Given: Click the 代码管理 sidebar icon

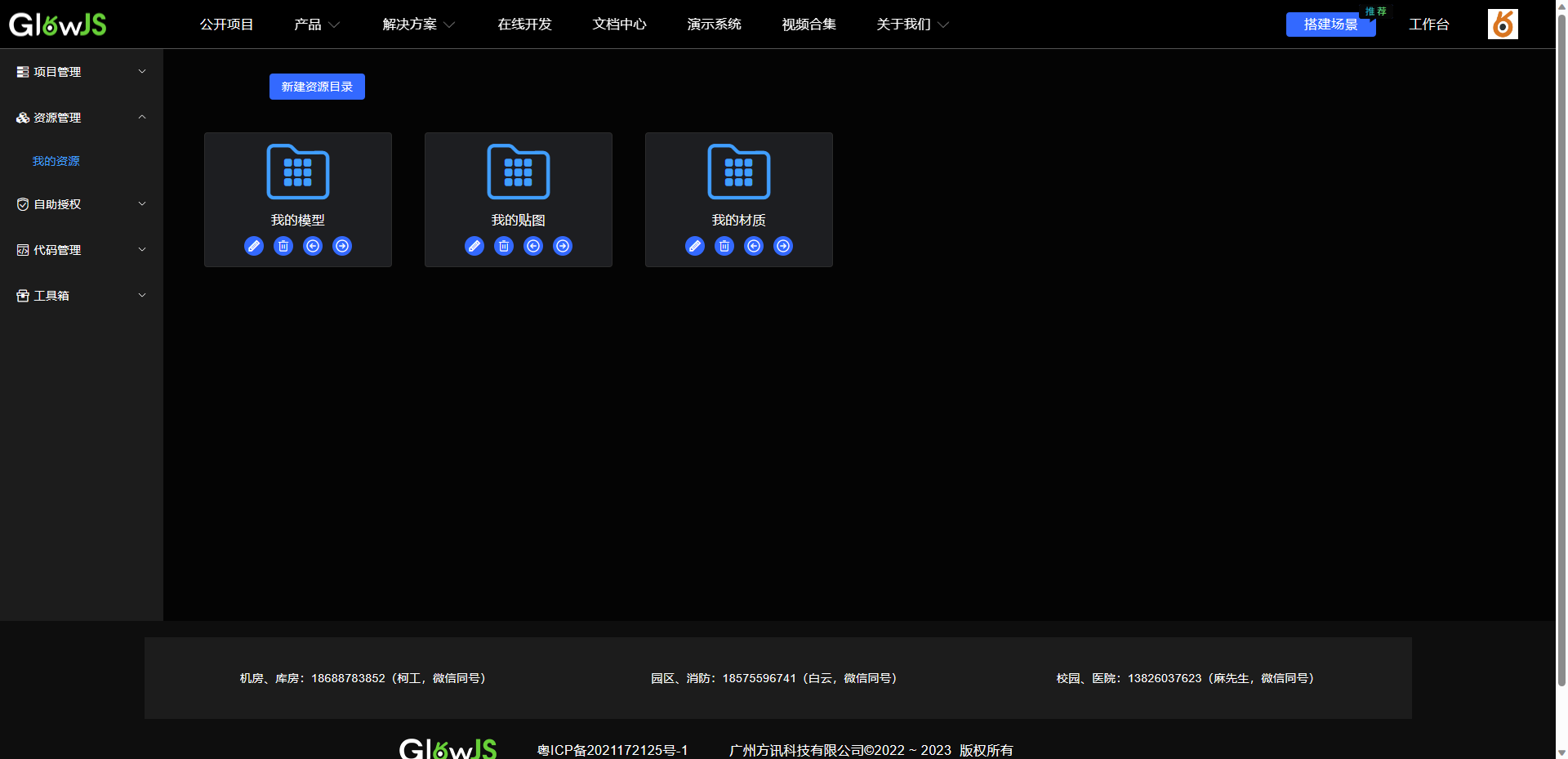Looking at the screenshot, I should point(23,250).
